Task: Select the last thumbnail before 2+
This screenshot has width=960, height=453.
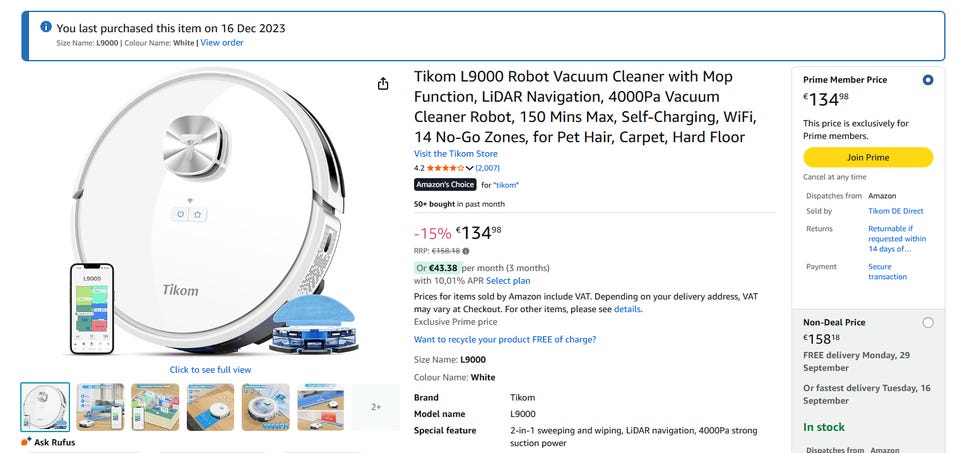Action: tap(321, 407)
